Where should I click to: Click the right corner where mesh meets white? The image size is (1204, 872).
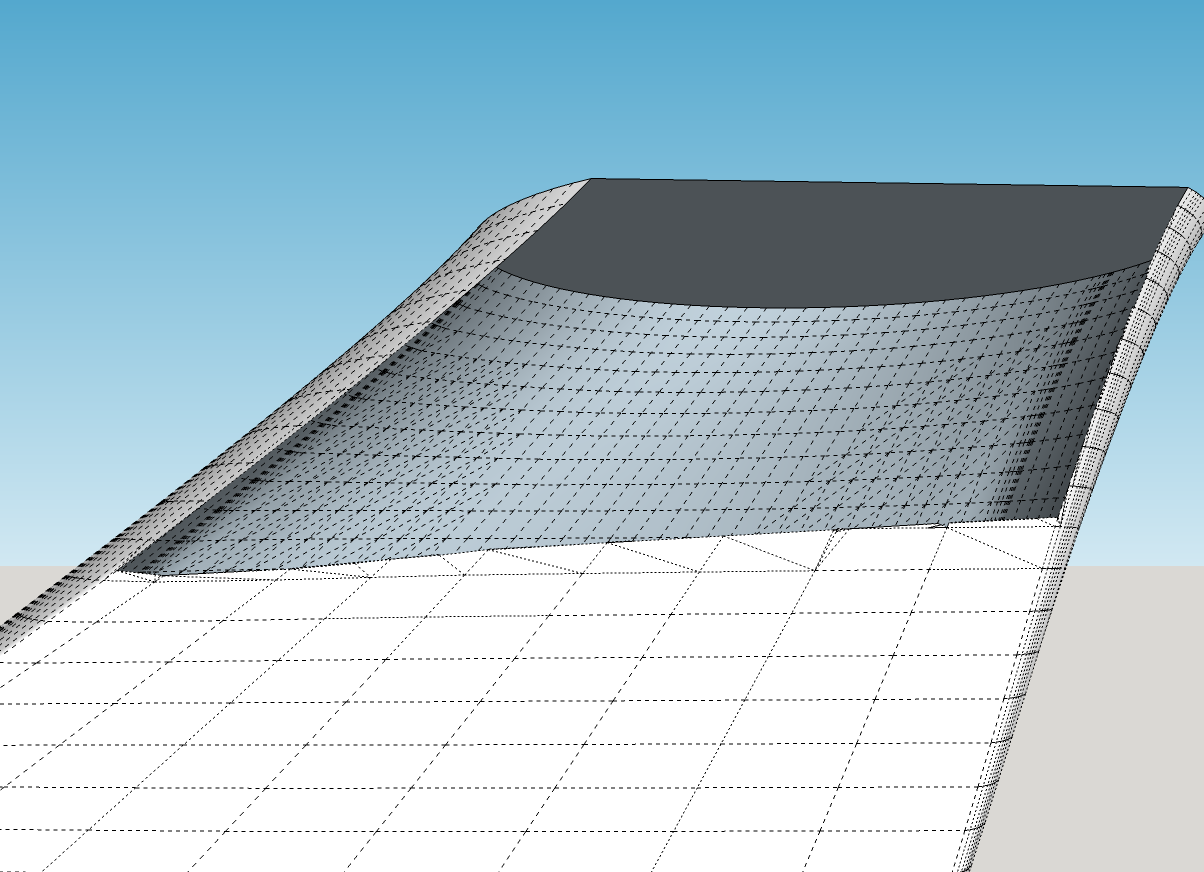(x=1061, y=519)
